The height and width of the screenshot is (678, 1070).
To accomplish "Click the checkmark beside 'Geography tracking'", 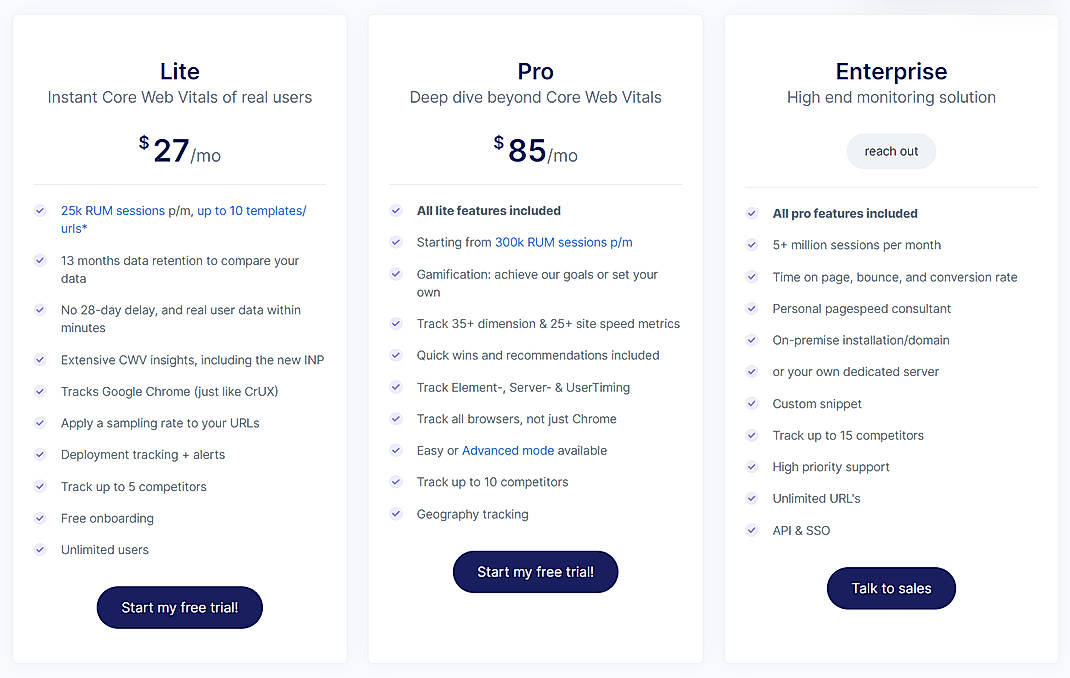I will (396, 514).
